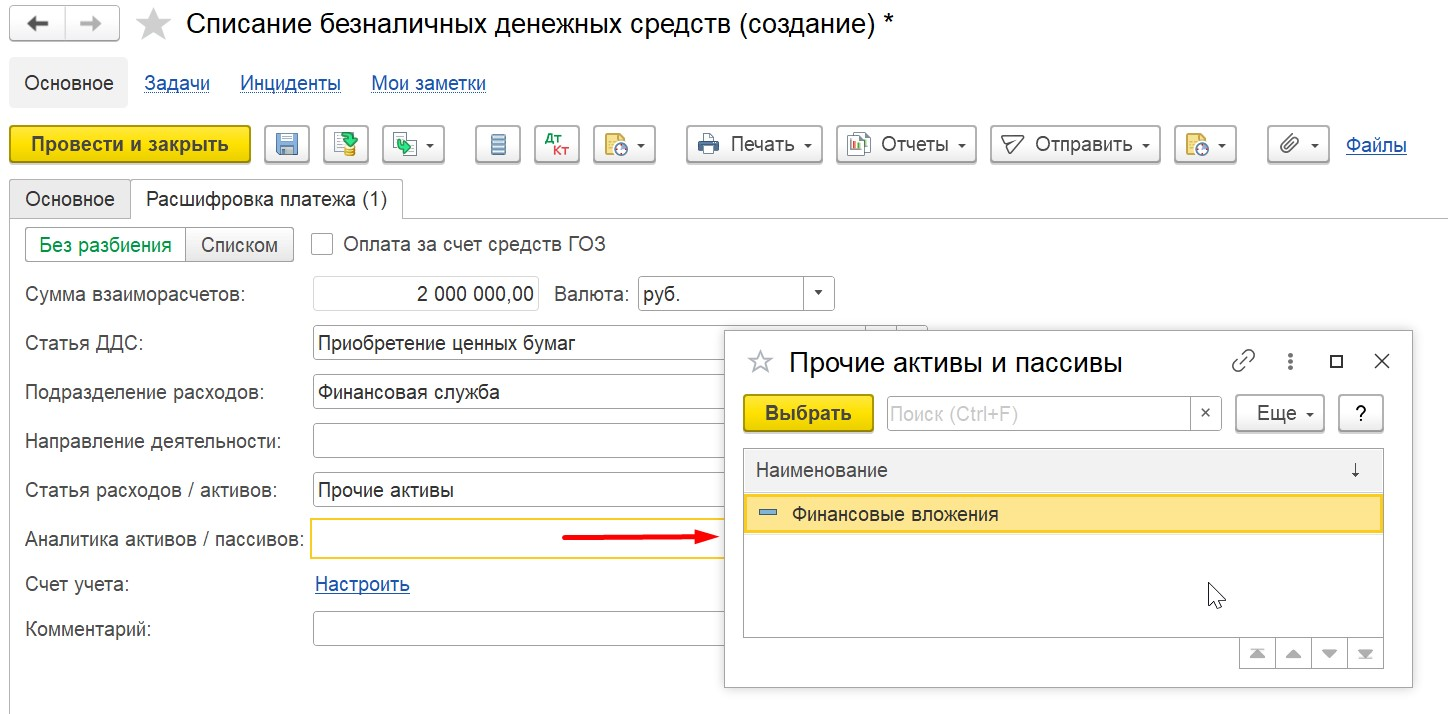The width and height of the screenshot is (1448, 714).
Task: Select the Финансовые вложения row
Action: pyautogui.click(x=1063, y=514)
